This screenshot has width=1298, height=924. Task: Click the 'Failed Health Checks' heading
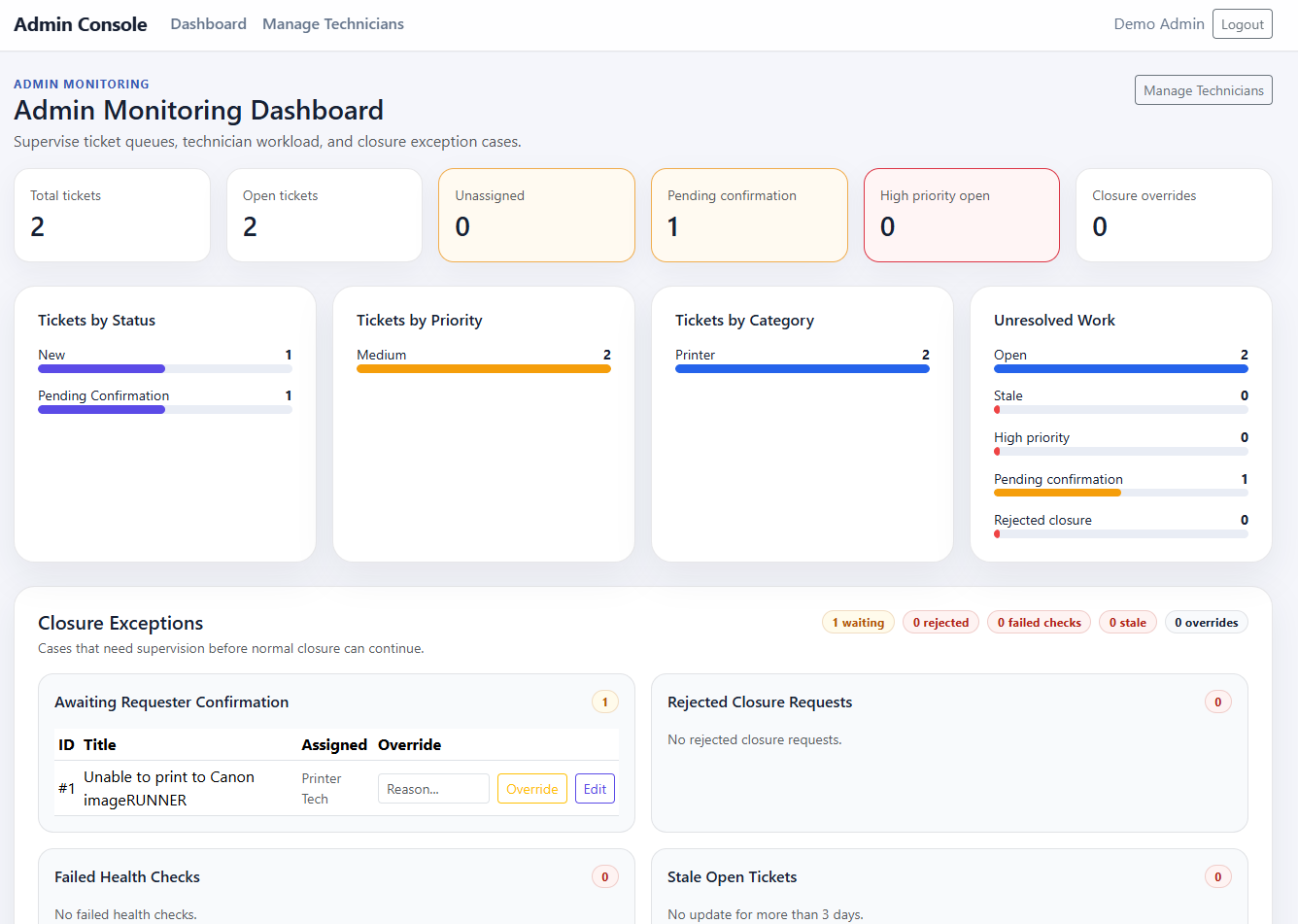coord(127,877)
